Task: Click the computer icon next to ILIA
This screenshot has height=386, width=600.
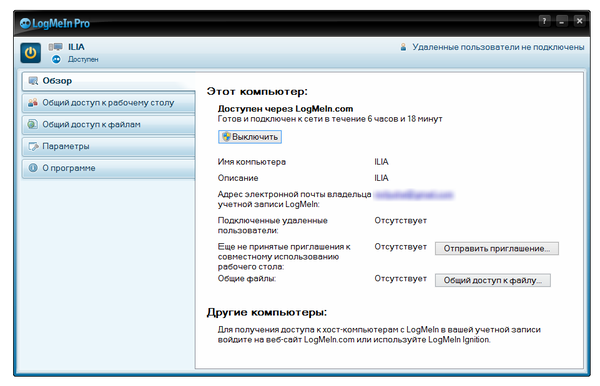Action: [55, 47]
